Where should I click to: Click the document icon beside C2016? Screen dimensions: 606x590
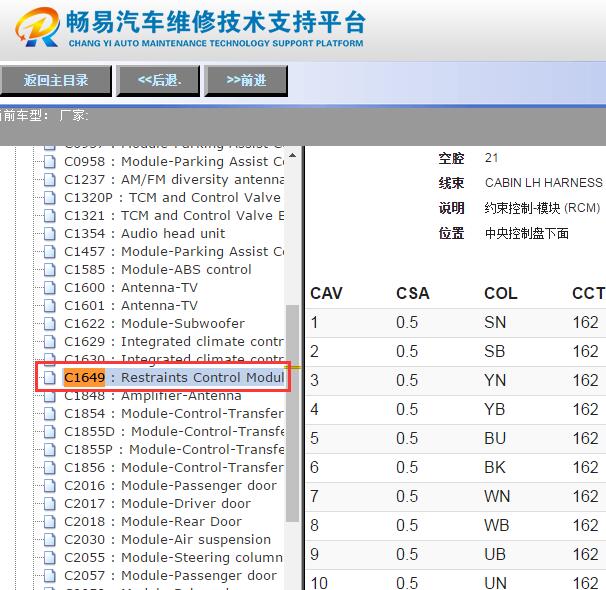click(x=49, y=486)
